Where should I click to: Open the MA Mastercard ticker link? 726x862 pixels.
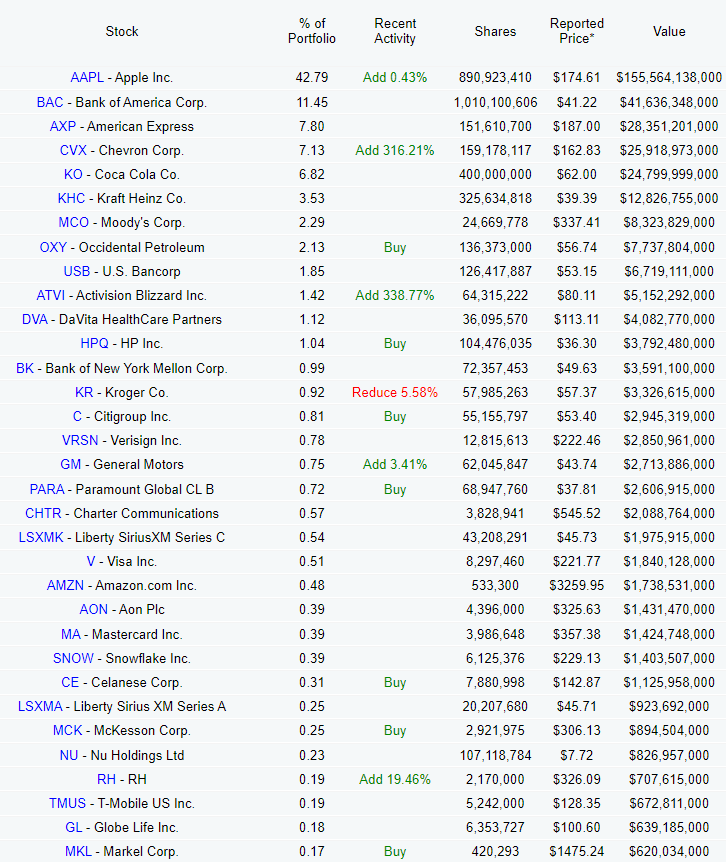coord(71,634)
